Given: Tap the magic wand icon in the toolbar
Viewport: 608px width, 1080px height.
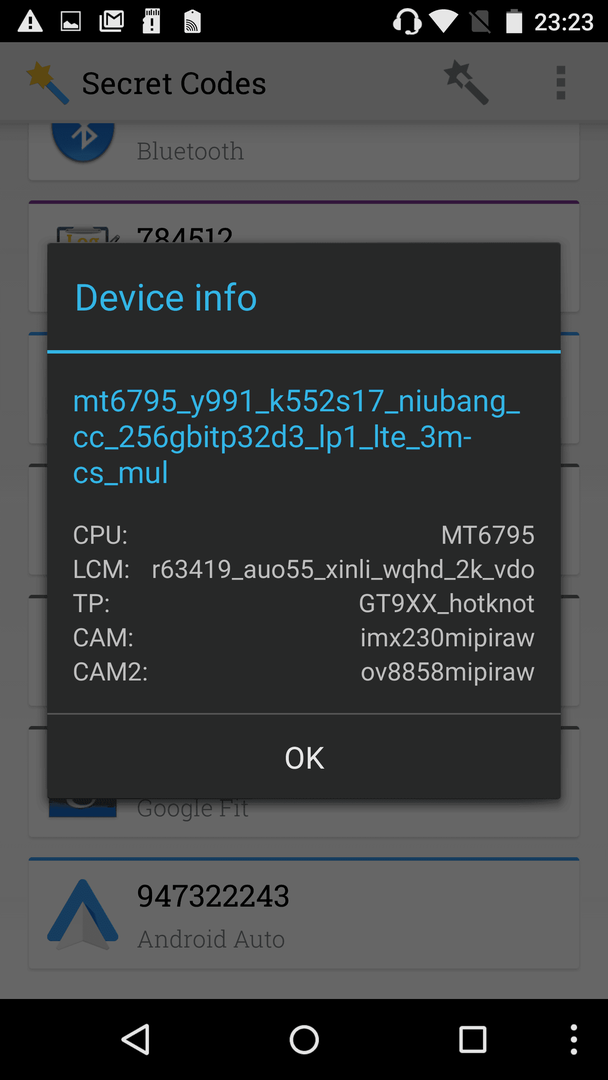Looking at the screenshot, I should point(466,83).
